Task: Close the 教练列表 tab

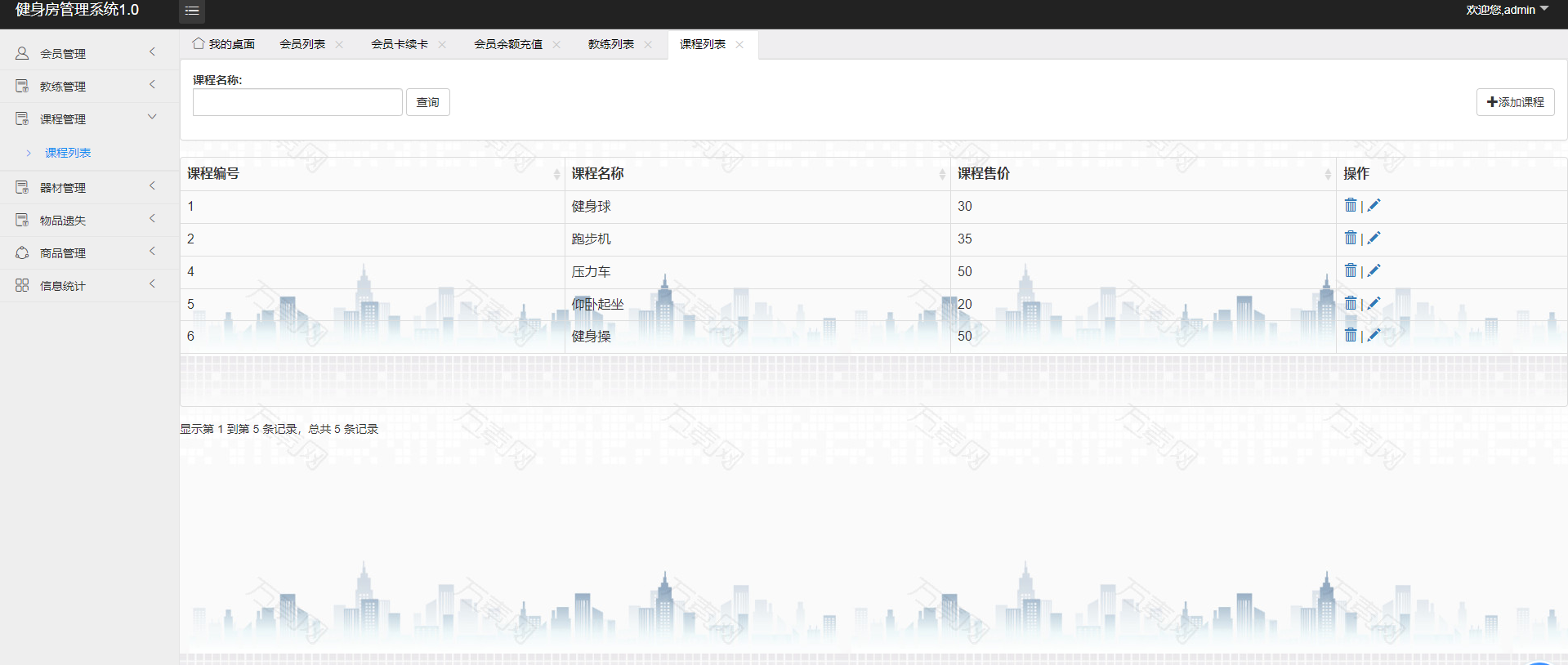Action: tap(648, 45)
